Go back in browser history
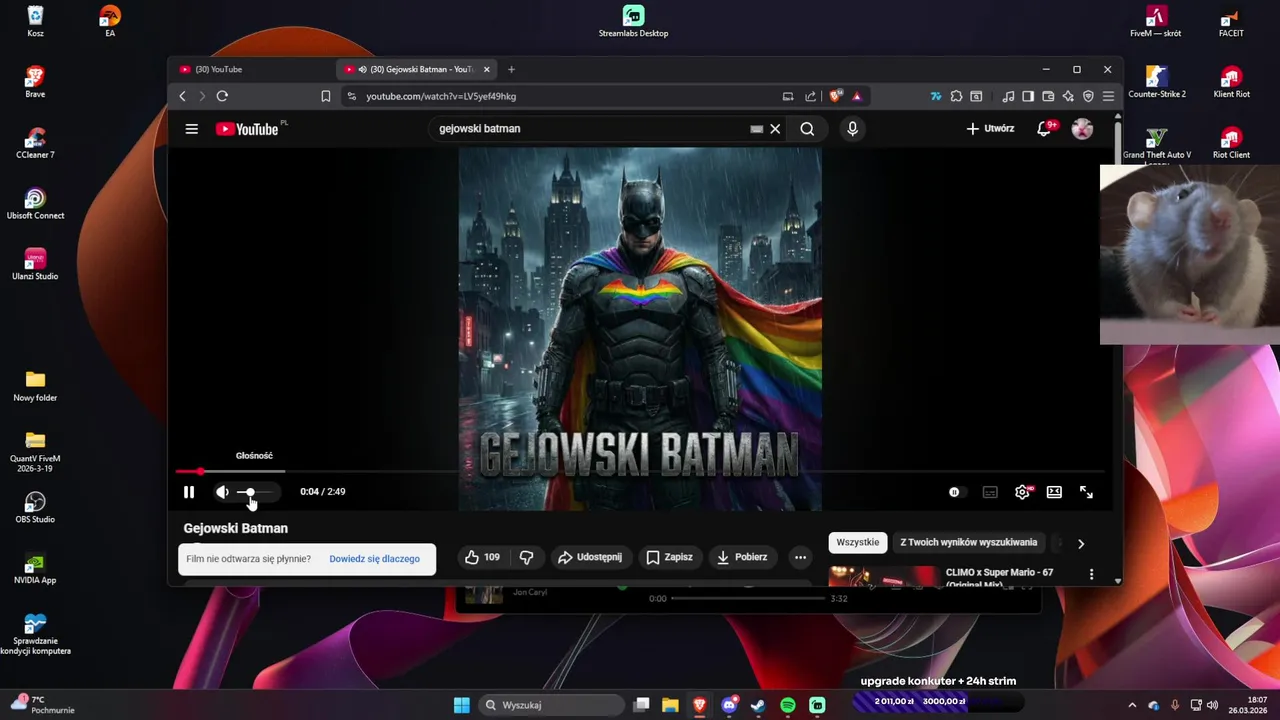The image size is (1280, 720). (x=182, y=96)
